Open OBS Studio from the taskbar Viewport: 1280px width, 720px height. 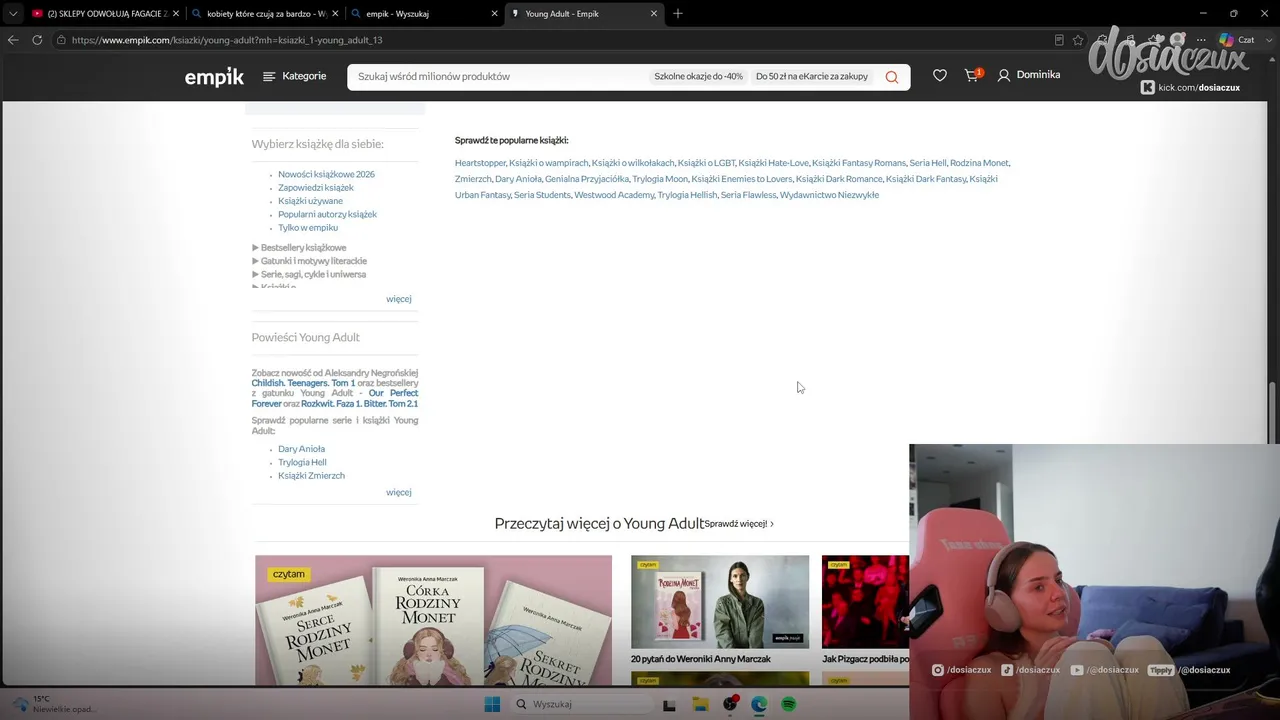coord(730,704)
